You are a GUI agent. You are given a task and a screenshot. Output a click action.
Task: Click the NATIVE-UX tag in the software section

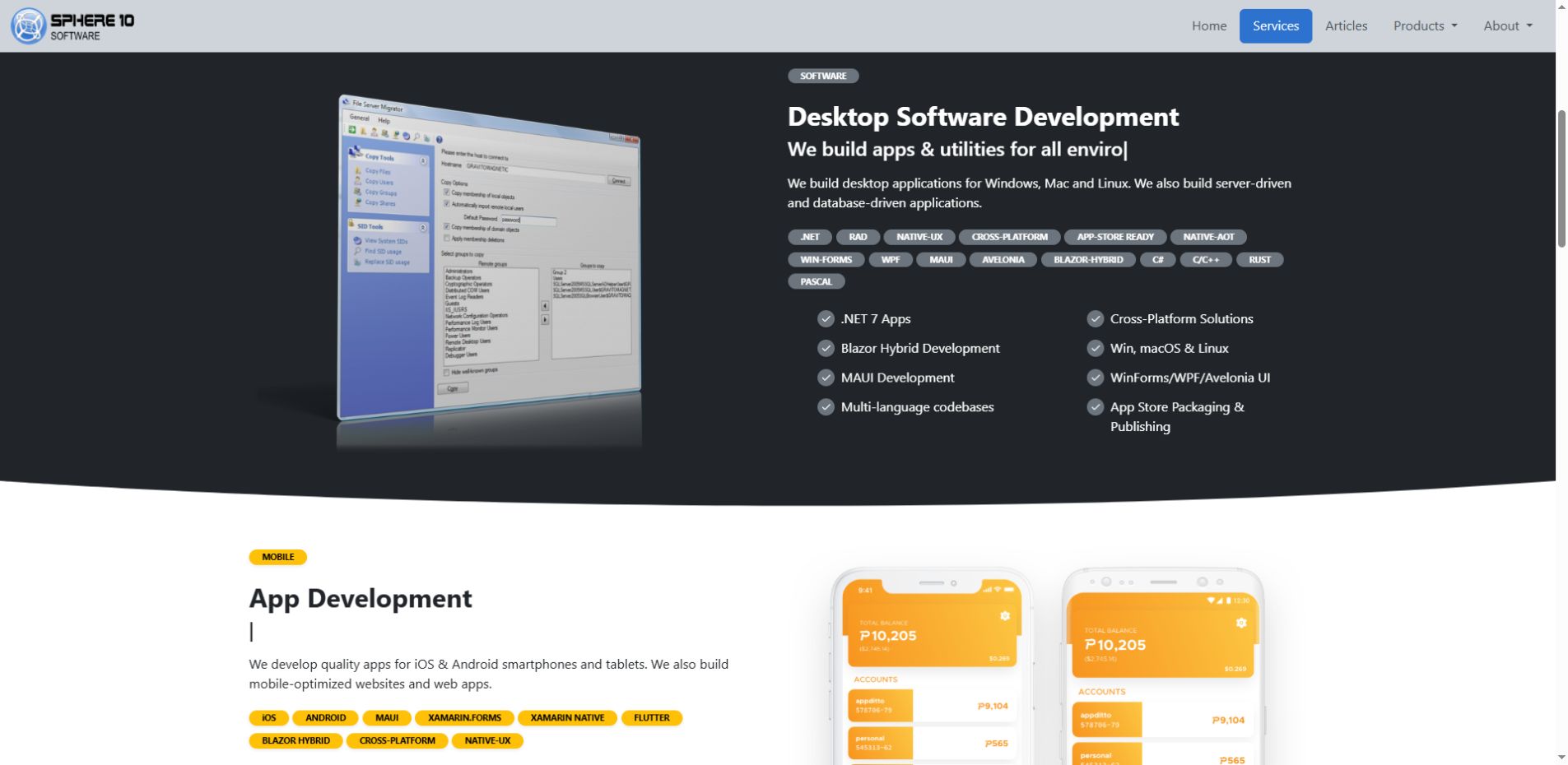point(919,237)
